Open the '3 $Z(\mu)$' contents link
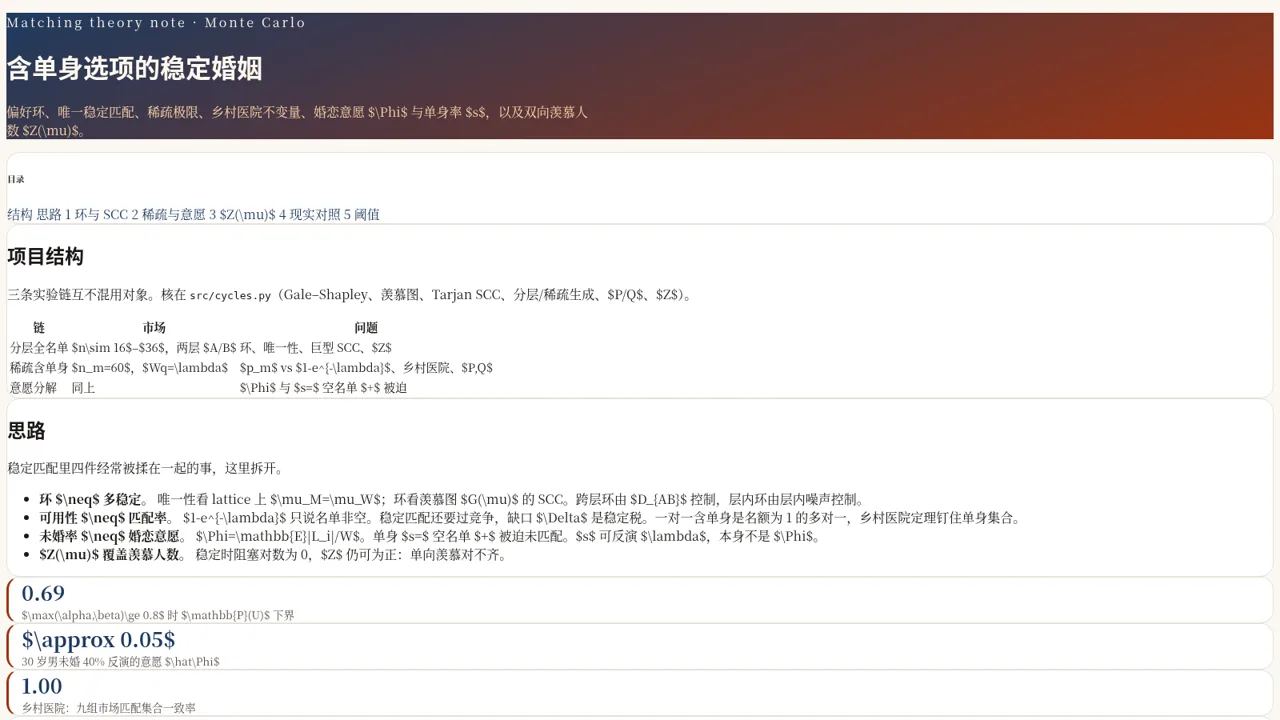Image resolution: width=1280 pixels, height=720 pixels. point(242,214)
